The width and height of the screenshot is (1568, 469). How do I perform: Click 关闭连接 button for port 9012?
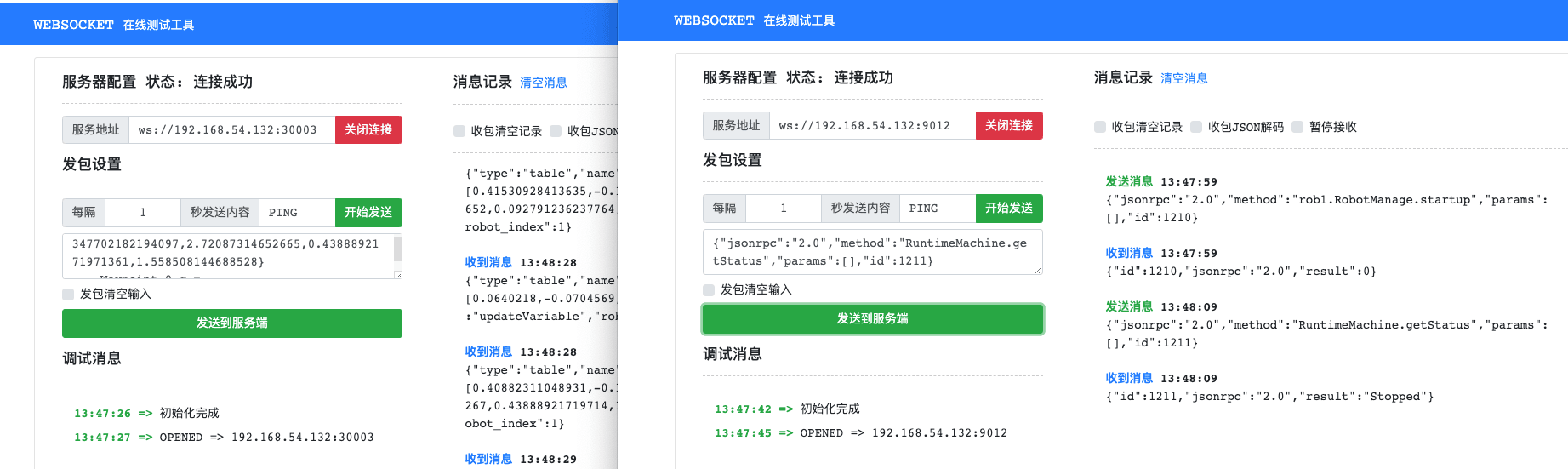(1009, 125)
